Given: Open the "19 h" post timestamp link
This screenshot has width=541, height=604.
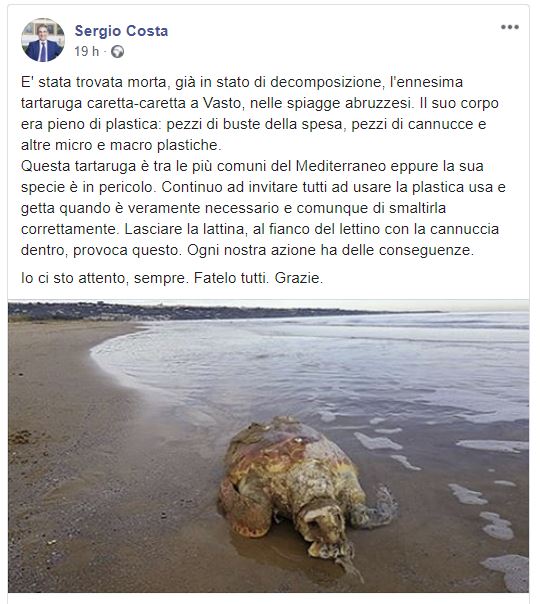Looking at the screenshot, I should (87, 51).
